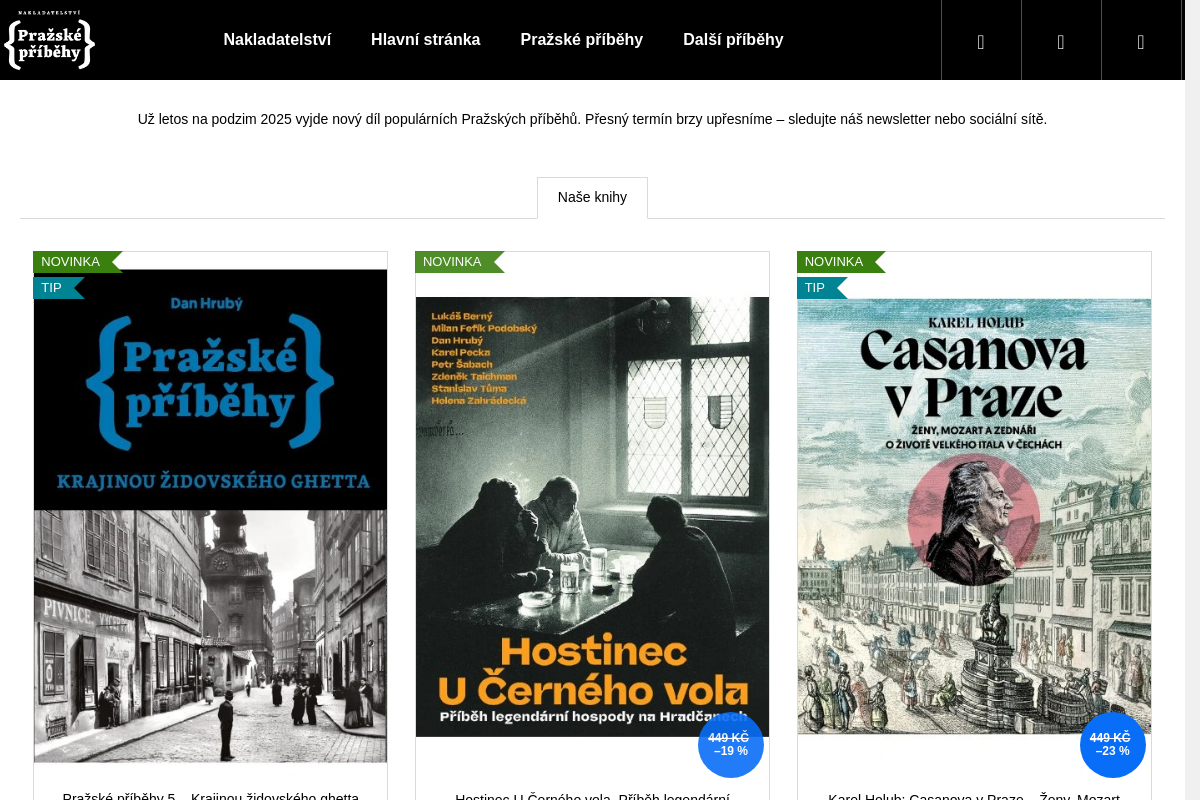Click the –23 % discount badge
Viewport: 1200px width, 800px height.
coord(1113,745)
